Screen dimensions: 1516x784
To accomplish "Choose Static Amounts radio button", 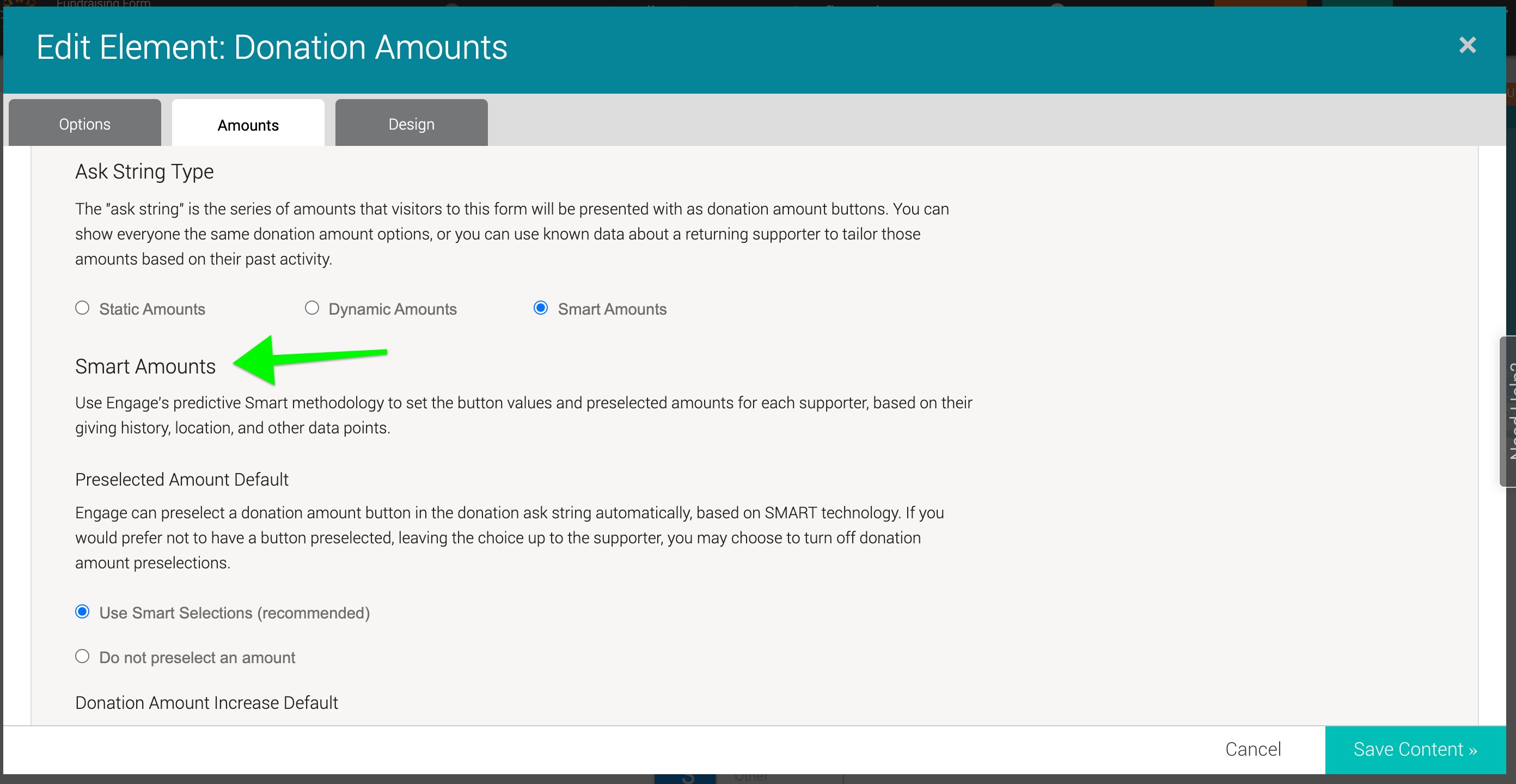I will 82,308.
